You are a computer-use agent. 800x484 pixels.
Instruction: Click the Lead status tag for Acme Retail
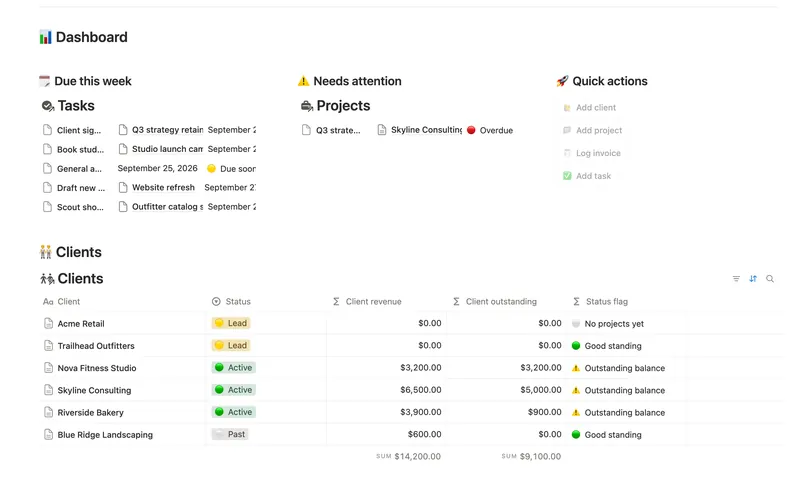pyautogui.click(x=231, y=323)
